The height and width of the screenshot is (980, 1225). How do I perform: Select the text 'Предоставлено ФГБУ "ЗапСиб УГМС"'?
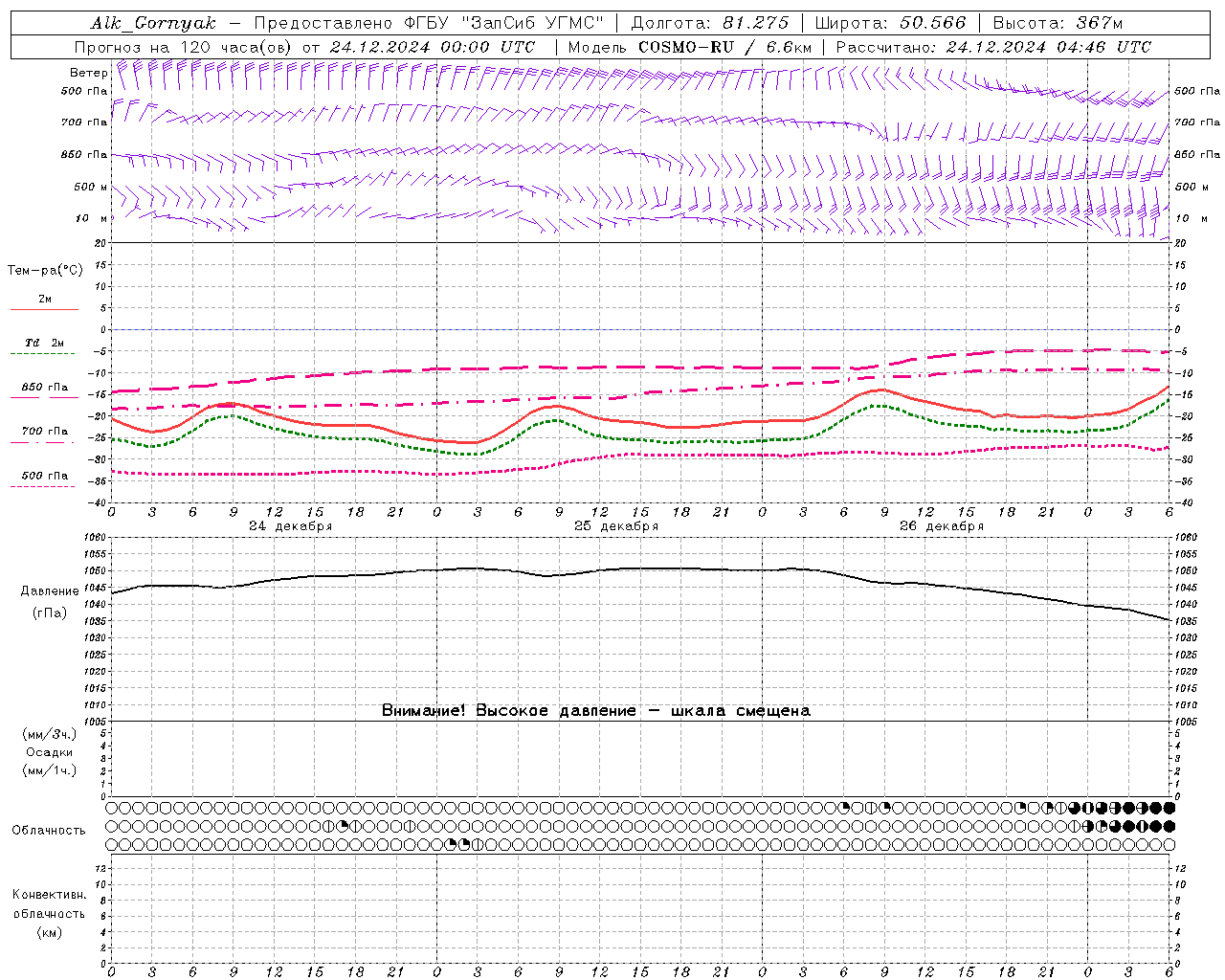(429, 23)
